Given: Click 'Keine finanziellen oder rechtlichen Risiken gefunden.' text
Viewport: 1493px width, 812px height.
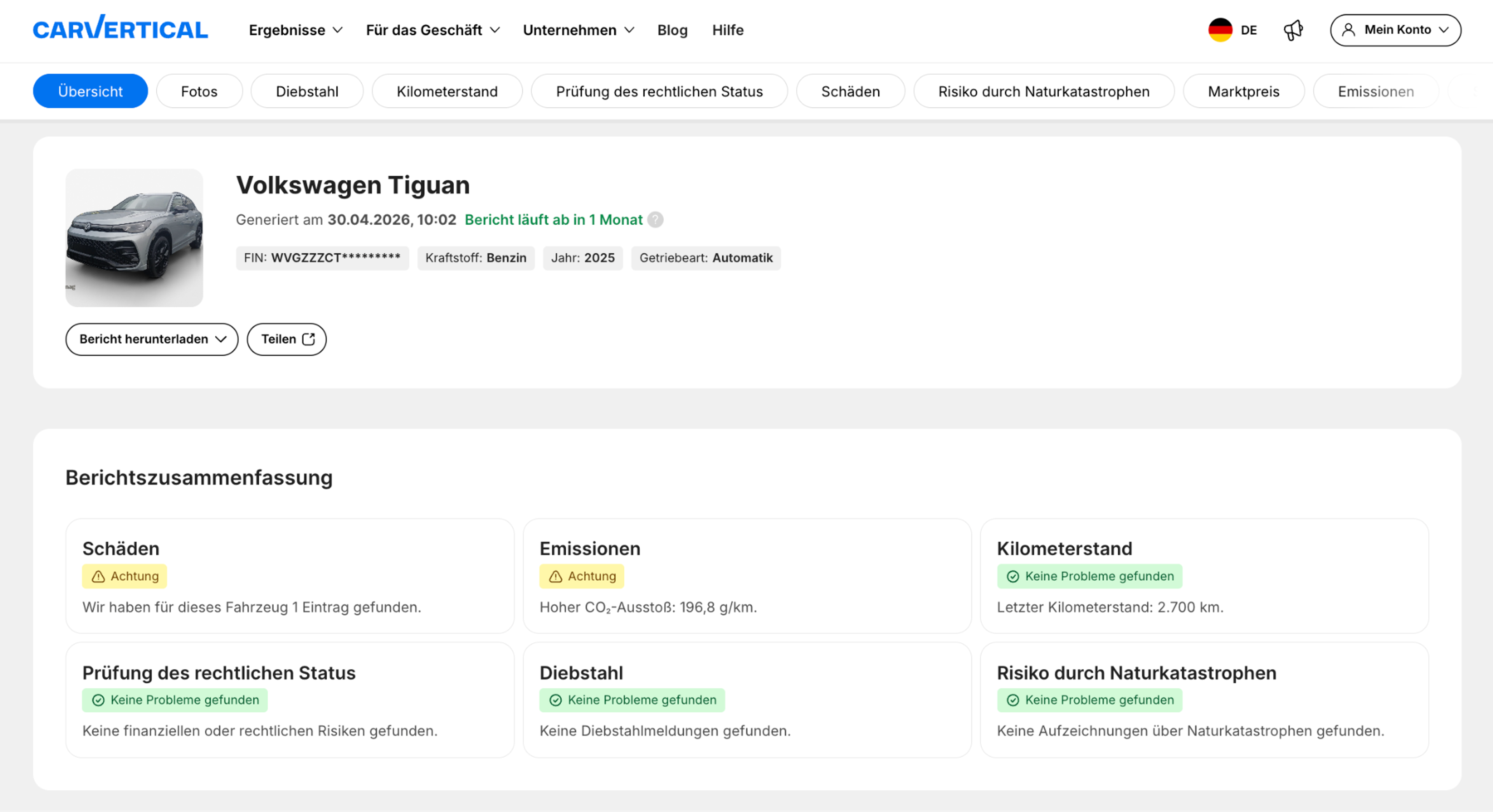Looking at the screenshot, I should [x=260, y=731].
